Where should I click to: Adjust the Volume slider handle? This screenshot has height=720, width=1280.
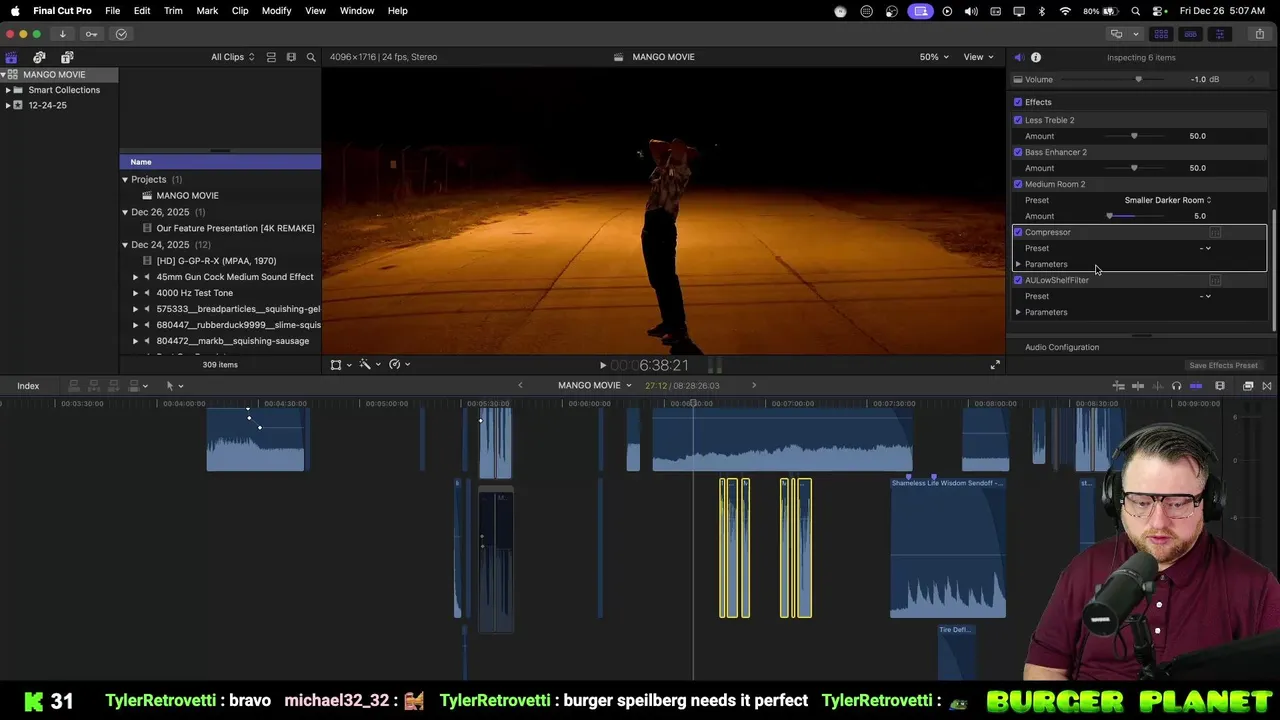[x=1138, y=80]
